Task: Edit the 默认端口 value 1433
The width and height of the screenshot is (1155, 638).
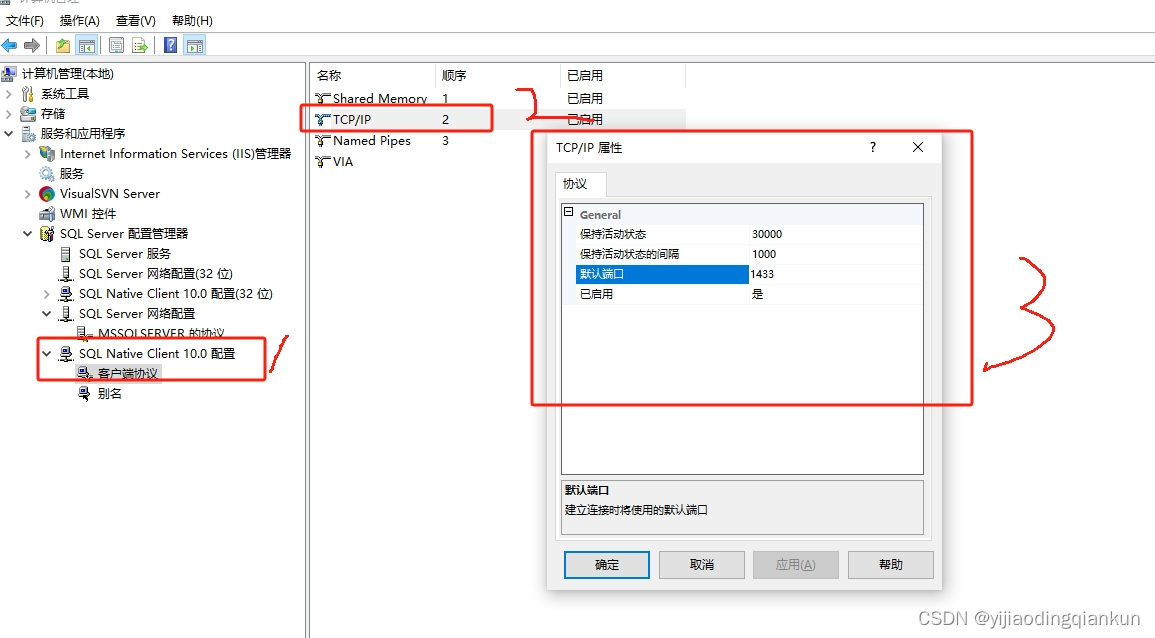Action: point(835,274)
